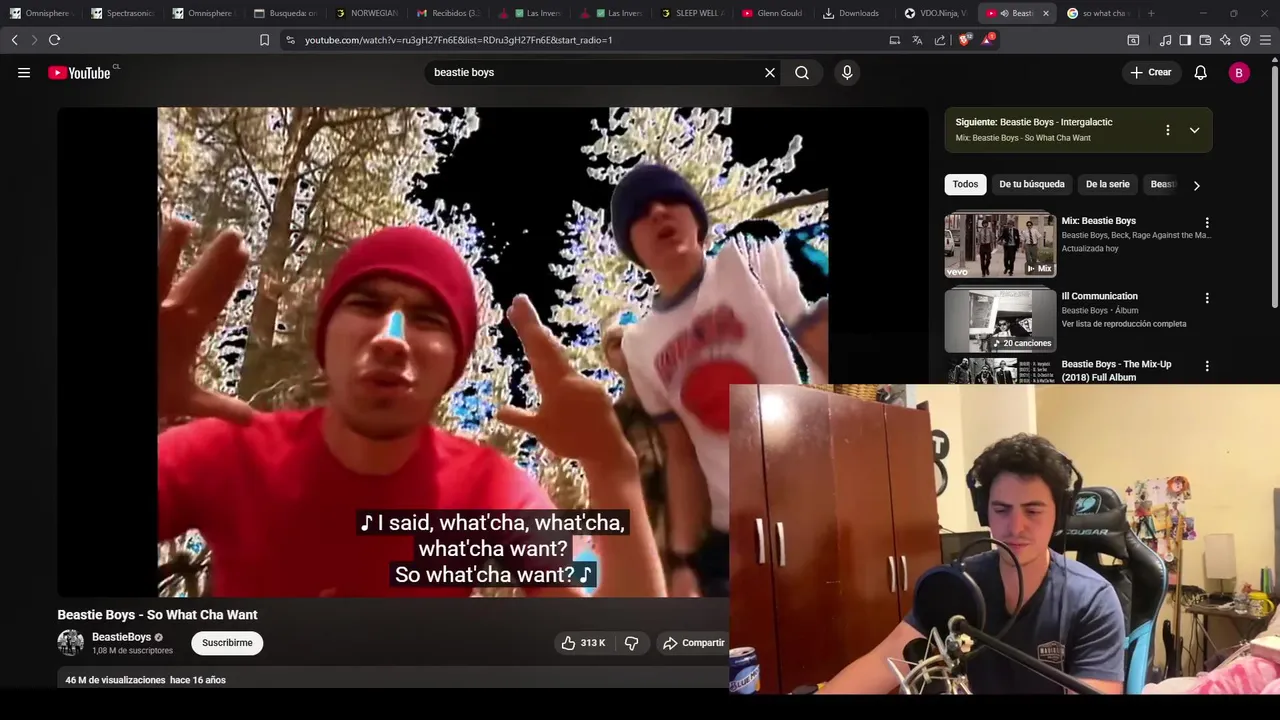Viewport: 1280px width, 720px height.
Task: Open Ill Communication album thumbnail
Action: pyautogui.click(x=1000, y=320)
